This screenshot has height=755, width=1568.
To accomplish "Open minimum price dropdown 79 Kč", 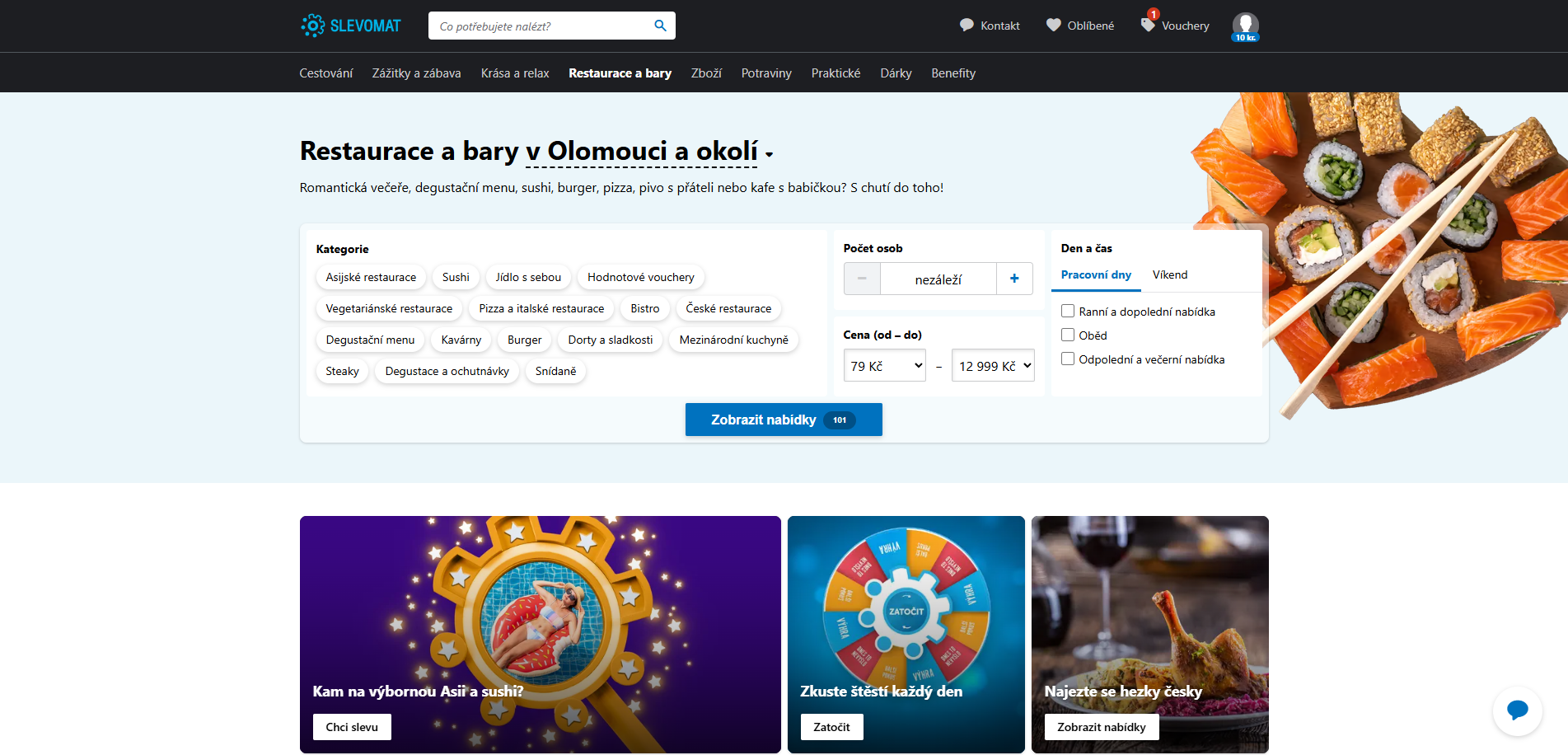I will pos(885,365).
